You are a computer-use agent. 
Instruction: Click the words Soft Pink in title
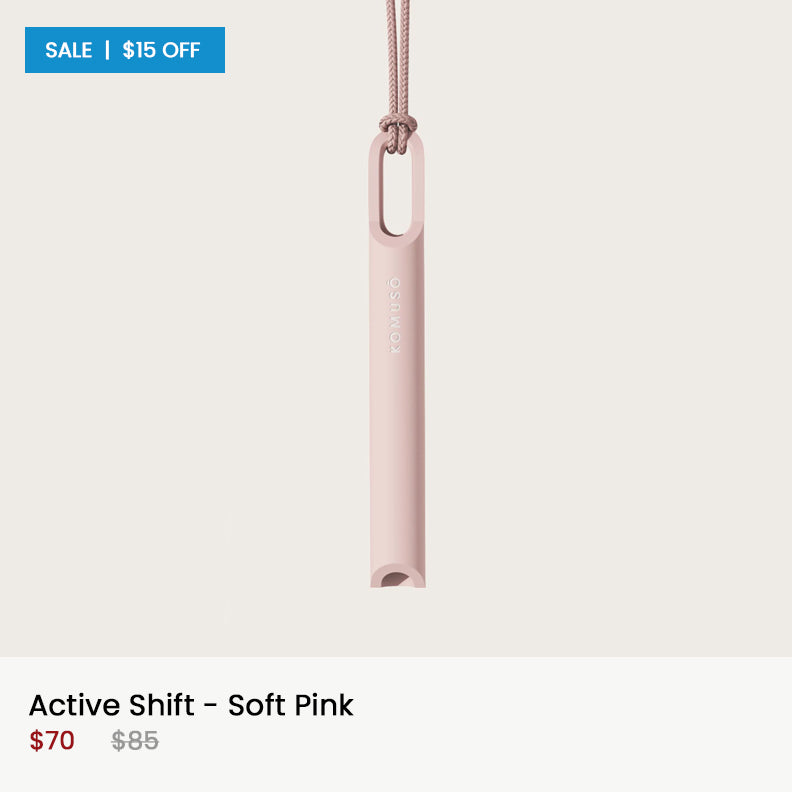pyautogui.click(x=290, y=705)
